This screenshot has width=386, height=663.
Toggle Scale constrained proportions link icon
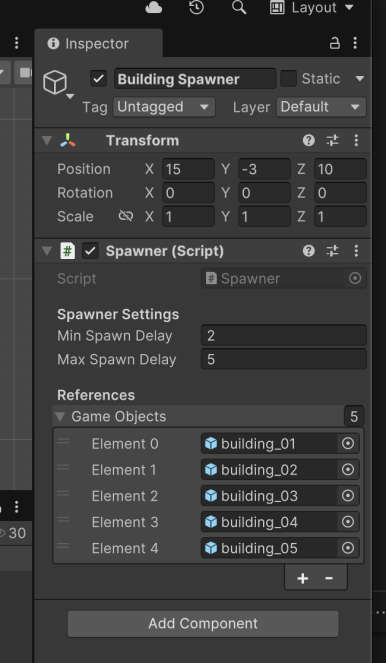point(126,216)
